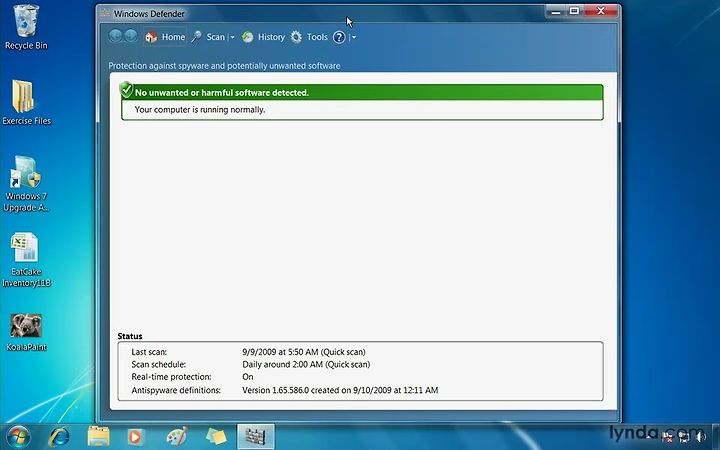Click "No unwanted or harmful software detected." banner
This screenshot has width=720, height=450.
click(x=362, y=92)
